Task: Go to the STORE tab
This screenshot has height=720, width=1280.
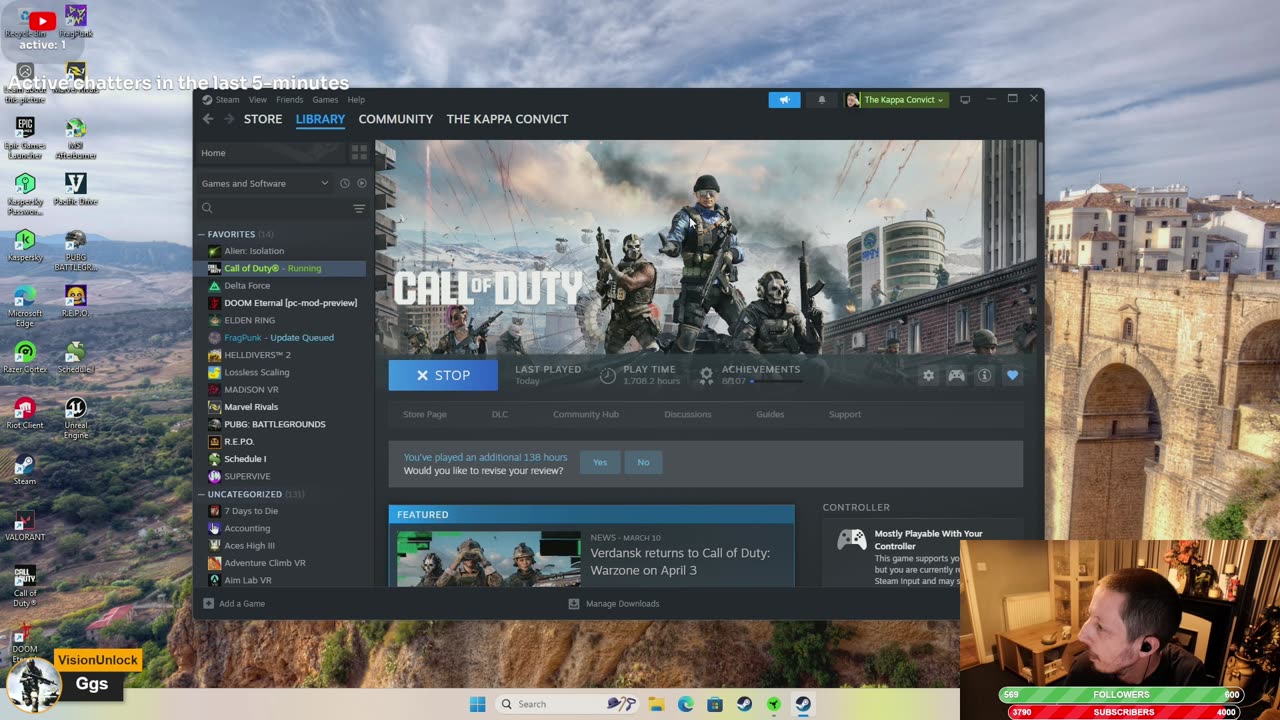Action: click(x=263, y=119)
